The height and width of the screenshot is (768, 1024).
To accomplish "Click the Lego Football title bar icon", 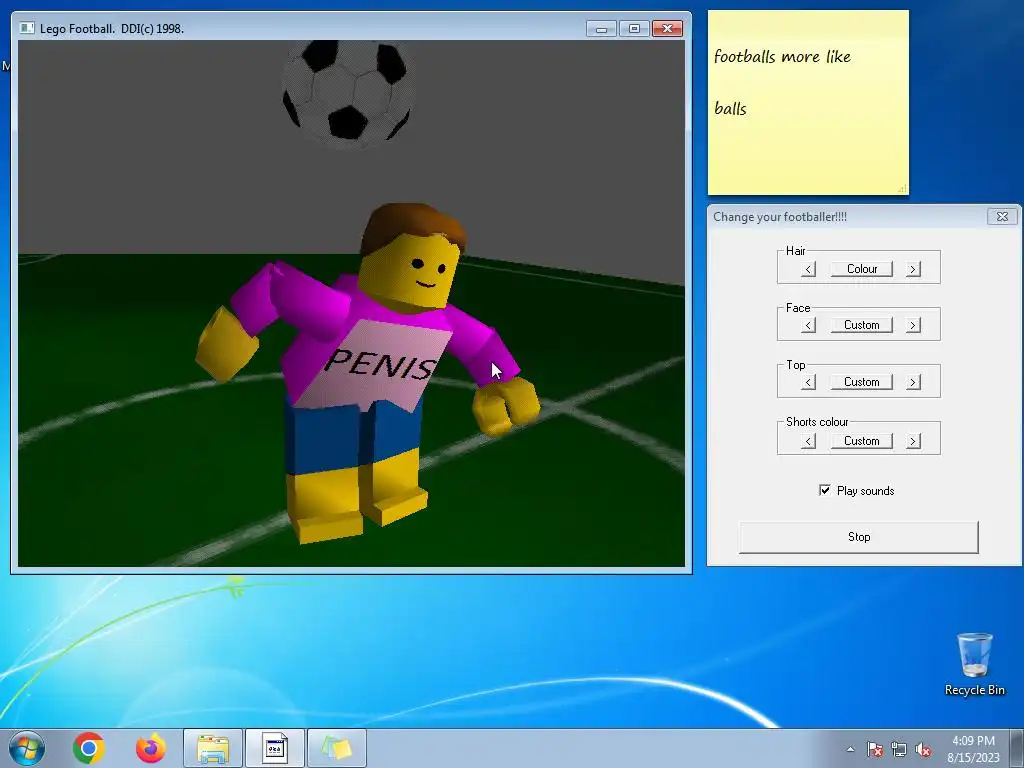I will tap(27, 28).
